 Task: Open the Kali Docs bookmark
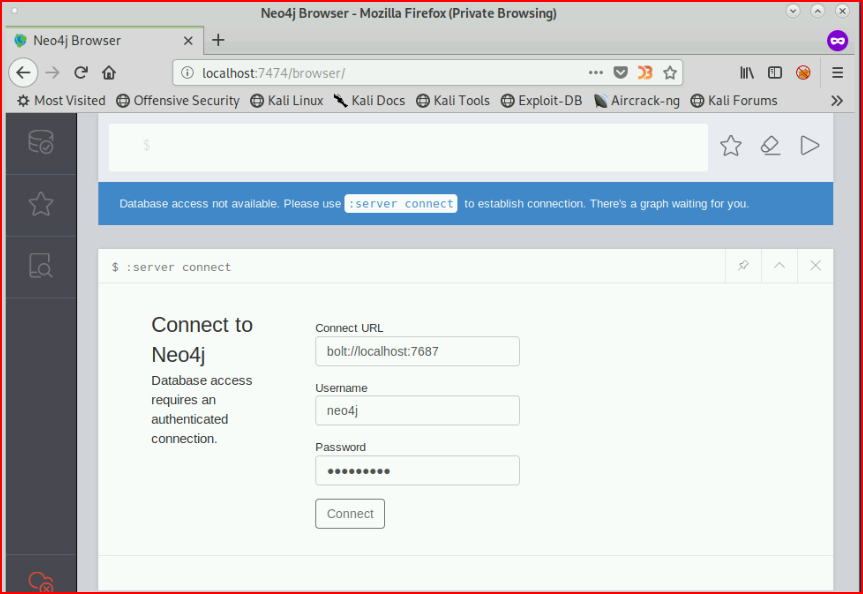click(x=369, y=101)
